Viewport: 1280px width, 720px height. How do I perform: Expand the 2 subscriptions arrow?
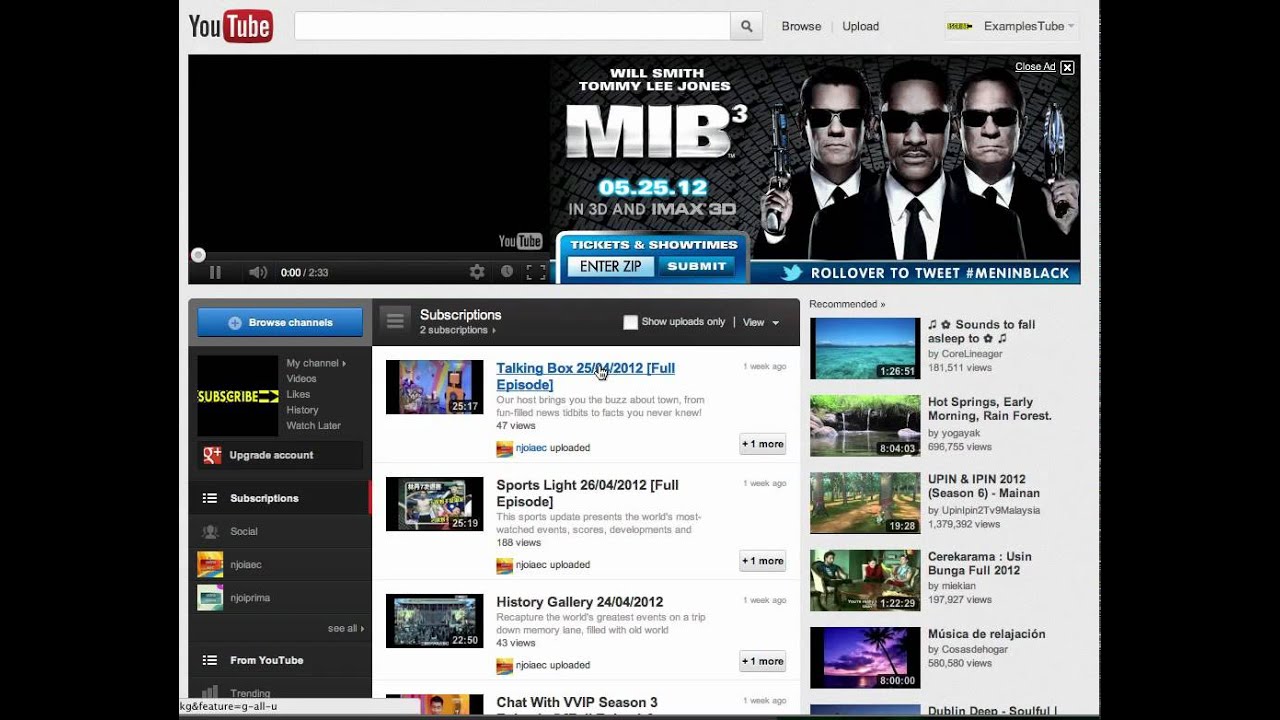pos(493,330)
